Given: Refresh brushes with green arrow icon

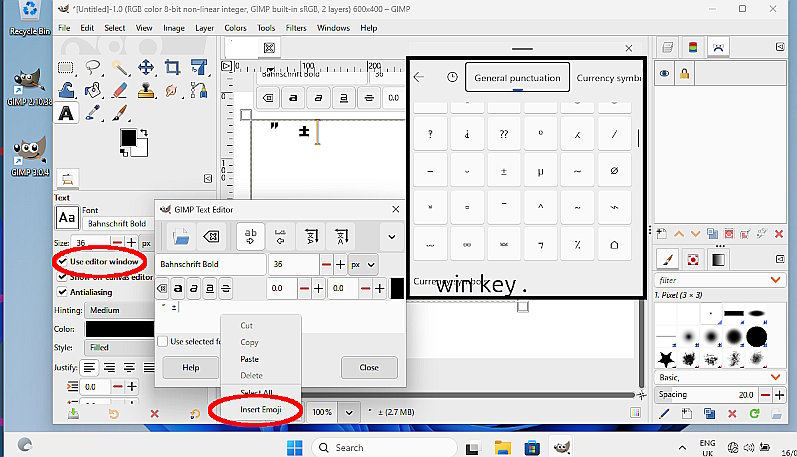Looking at the screenshot, I should [x=754, y=414].
